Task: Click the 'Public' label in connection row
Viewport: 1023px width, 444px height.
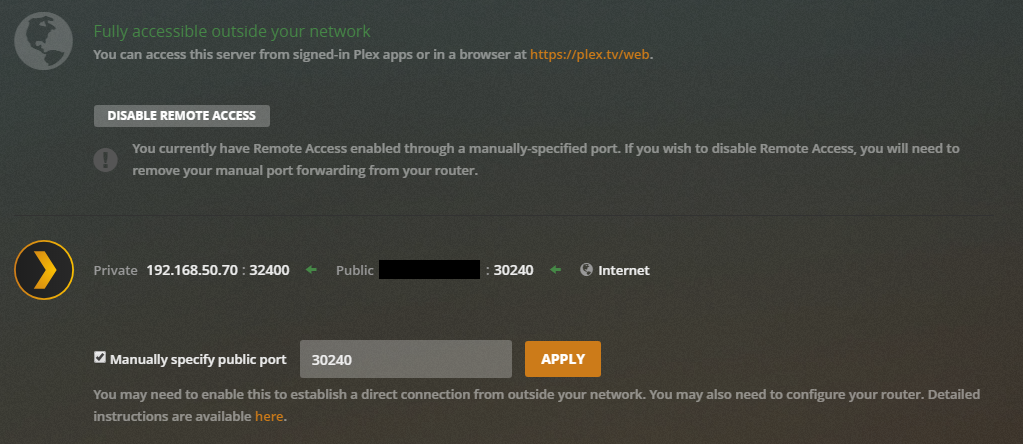Action: coord(355,270)
